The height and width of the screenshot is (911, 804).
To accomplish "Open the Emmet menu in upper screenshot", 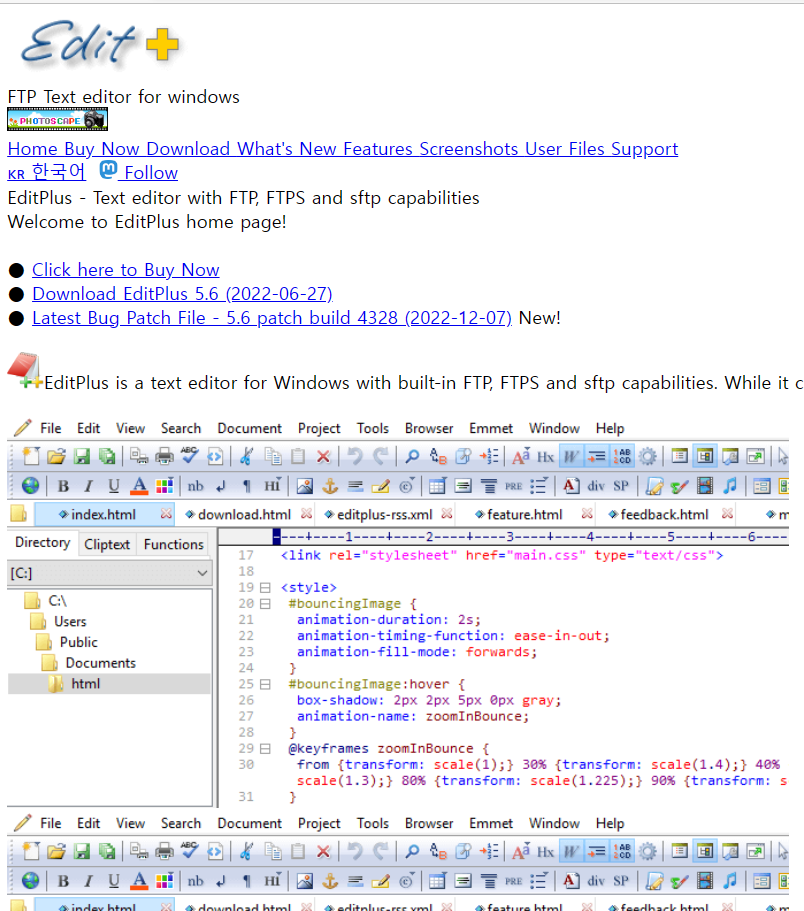I will (491, 428).
